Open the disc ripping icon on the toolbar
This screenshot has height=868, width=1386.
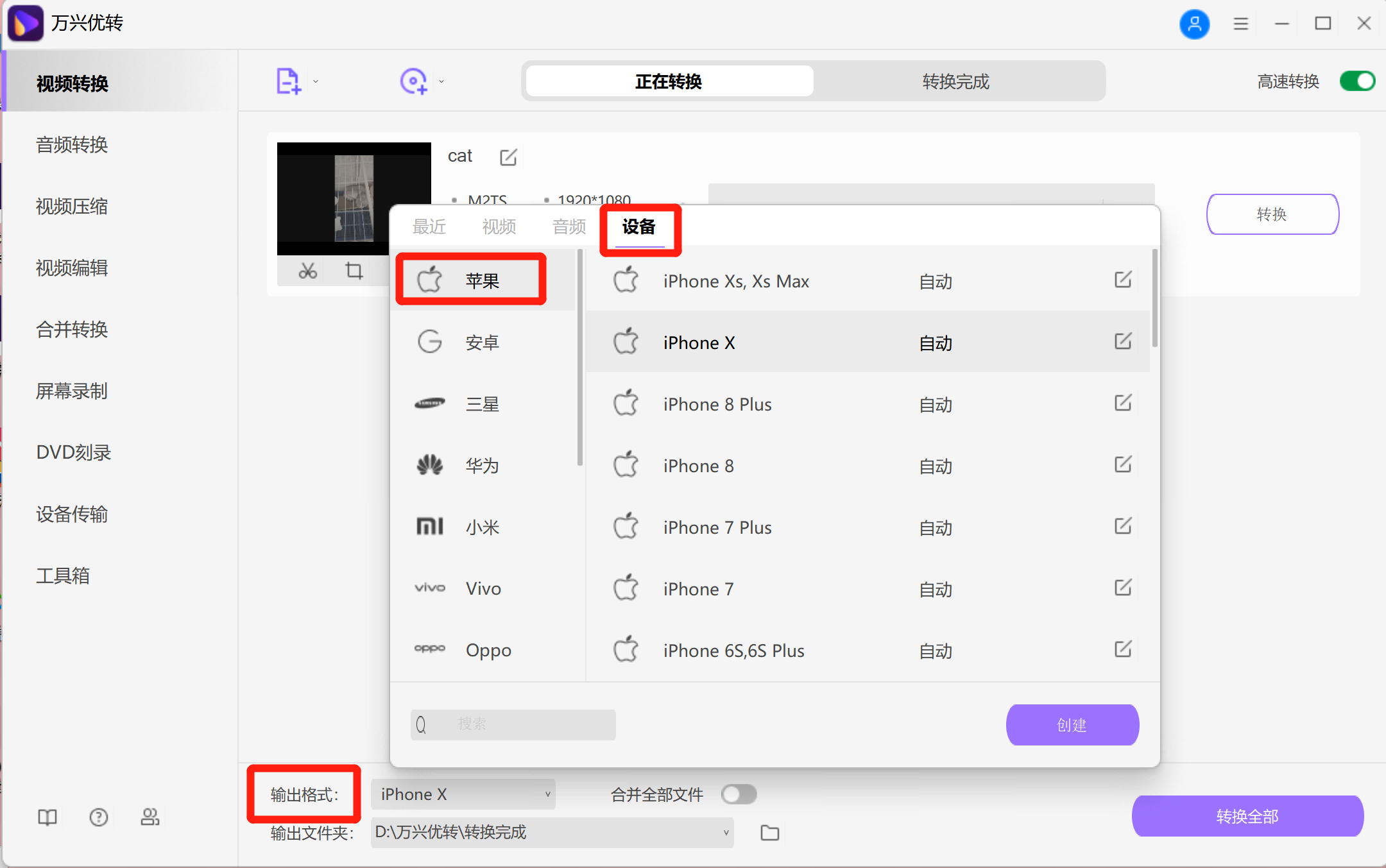coord(414,81)
